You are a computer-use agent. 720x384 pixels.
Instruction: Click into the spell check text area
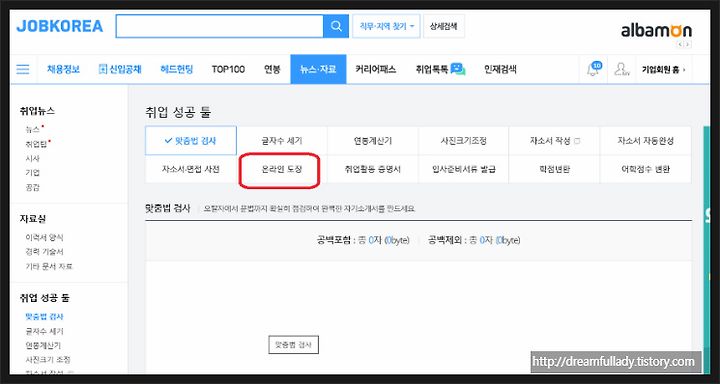click(x=418, y=317)
